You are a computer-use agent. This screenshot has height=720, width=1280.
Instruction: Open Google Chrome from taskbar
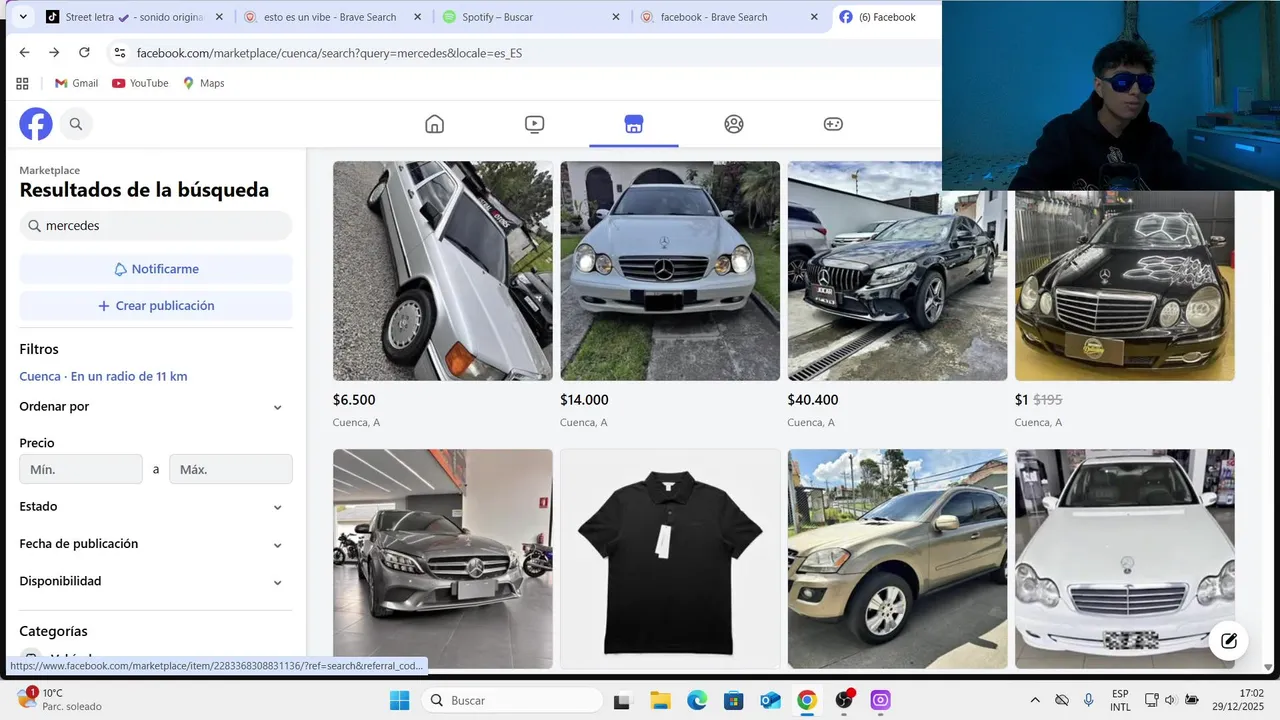[x=807, y=700]
